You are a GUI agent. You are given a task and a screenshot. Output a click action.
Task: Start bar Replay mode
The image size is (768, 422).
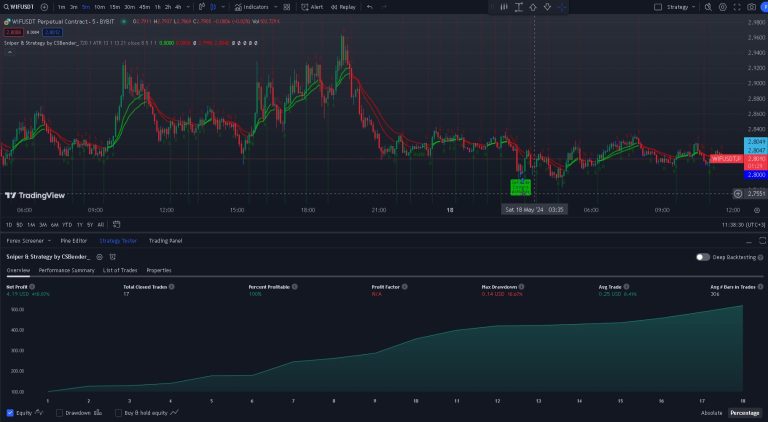point(343,7)
